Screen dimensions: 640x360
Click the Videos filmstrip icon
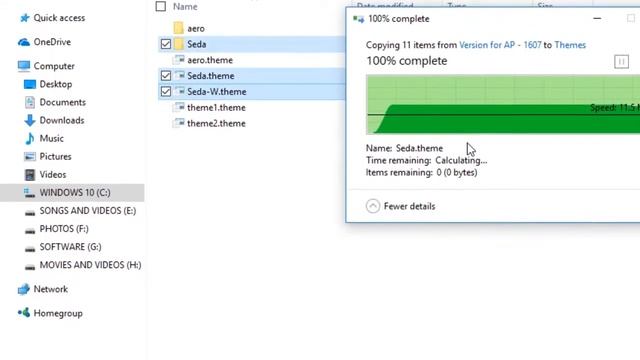[x=30, y=175]
